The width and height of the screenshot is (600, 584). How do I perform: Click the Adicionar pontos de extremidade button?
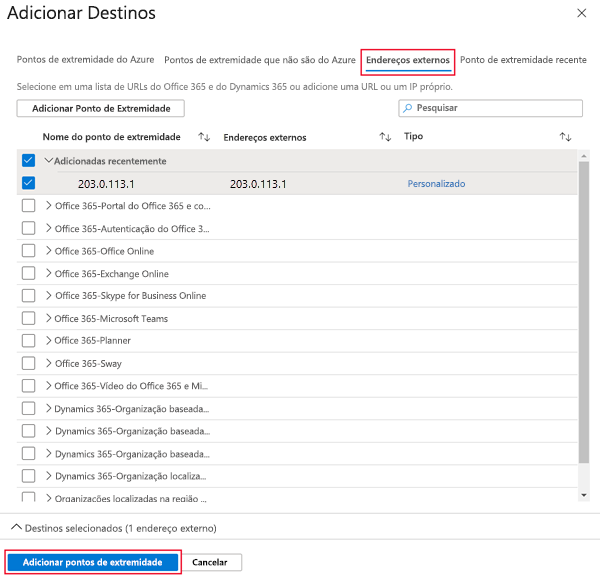point(92,562)
